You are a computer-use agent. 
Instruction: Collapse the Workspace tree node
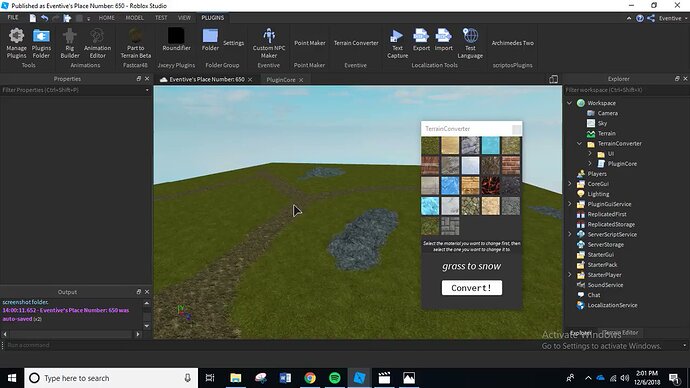(x=569, y=103)
